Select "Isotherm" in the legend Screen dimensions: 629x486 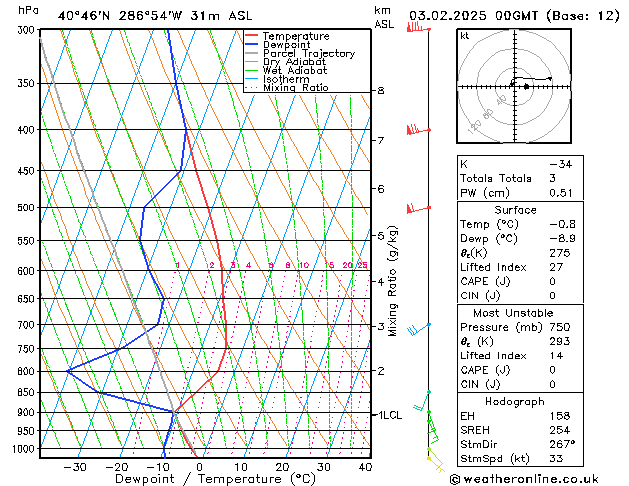[286, 79]
